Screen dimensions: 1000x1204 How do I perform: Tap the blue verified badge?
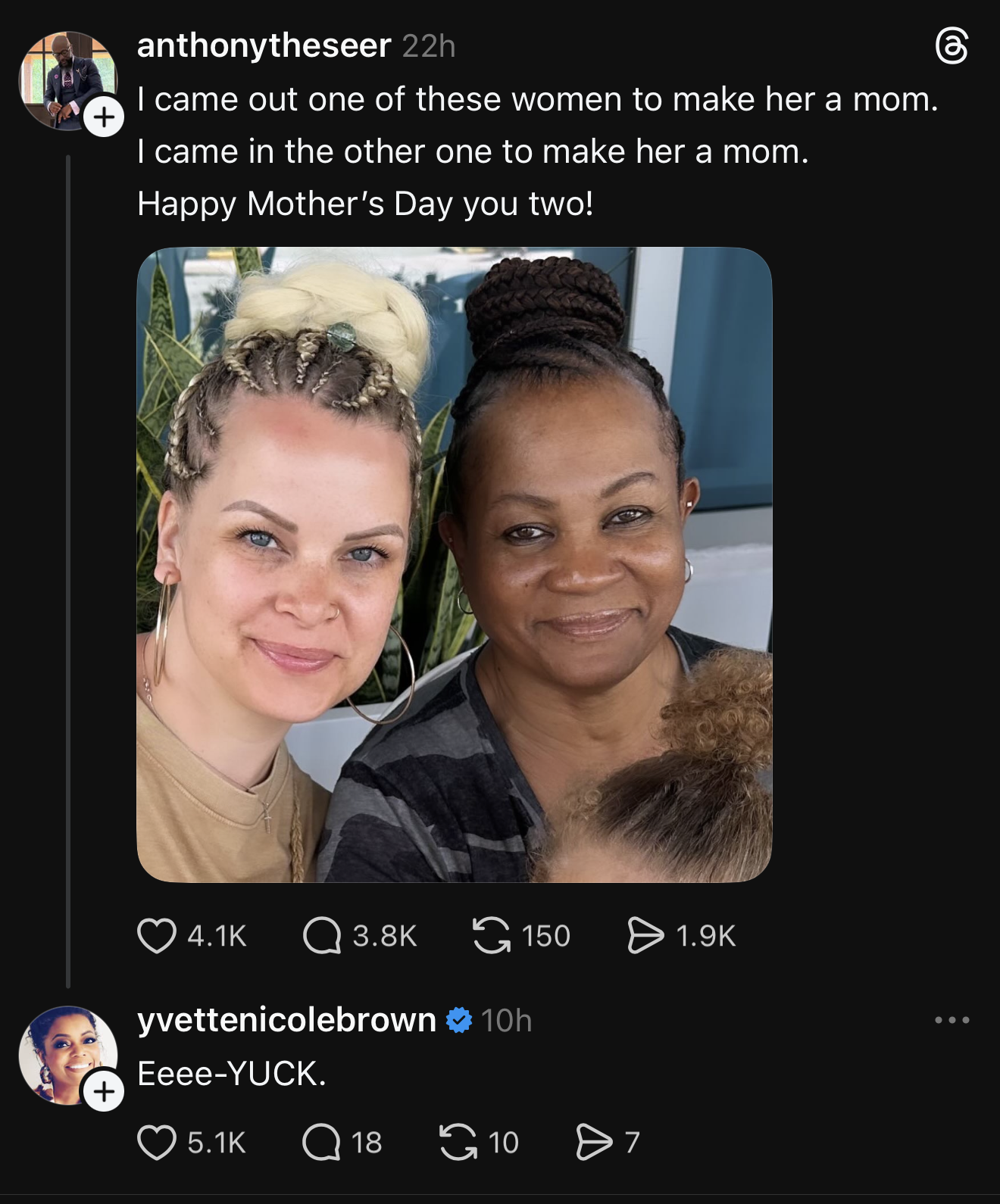pyautogui.click(x=458, y=1020)
